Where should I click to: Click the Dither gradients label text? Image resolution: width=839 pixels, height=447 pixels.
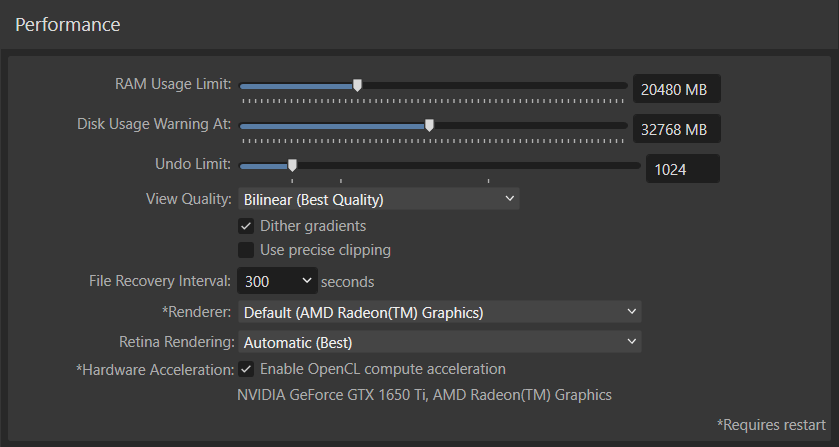[313, 226]
